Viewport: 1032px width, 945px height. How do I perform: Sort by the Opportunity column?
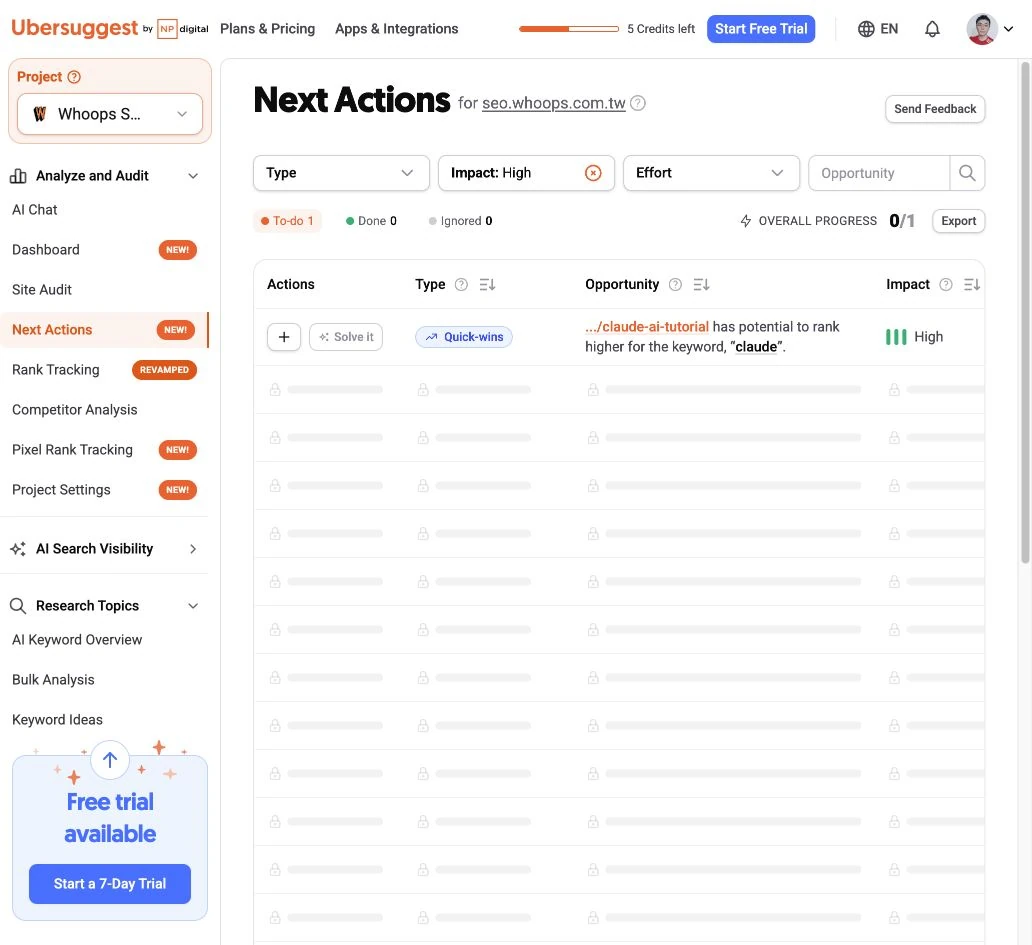tap(701, 284)
